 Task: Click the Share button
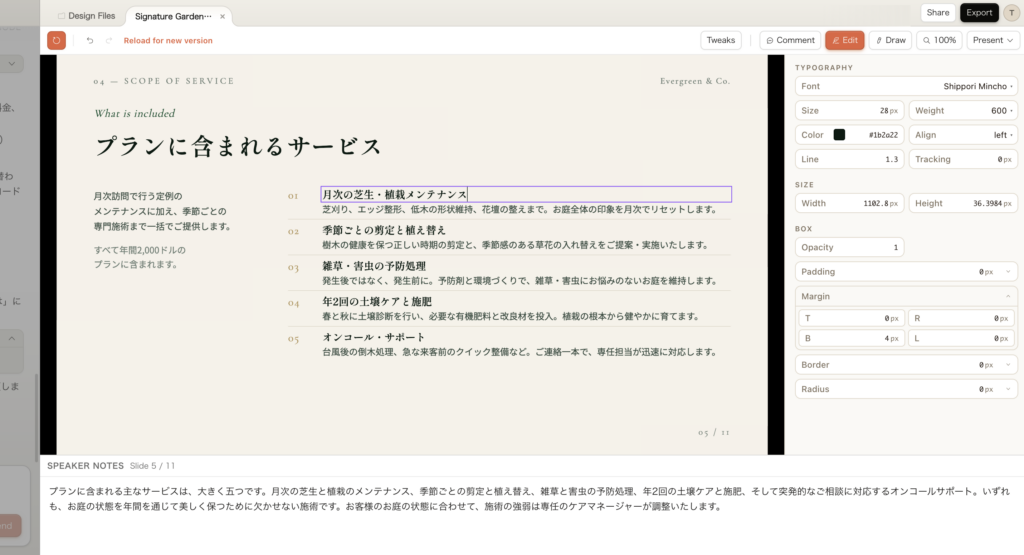[938, 13]
